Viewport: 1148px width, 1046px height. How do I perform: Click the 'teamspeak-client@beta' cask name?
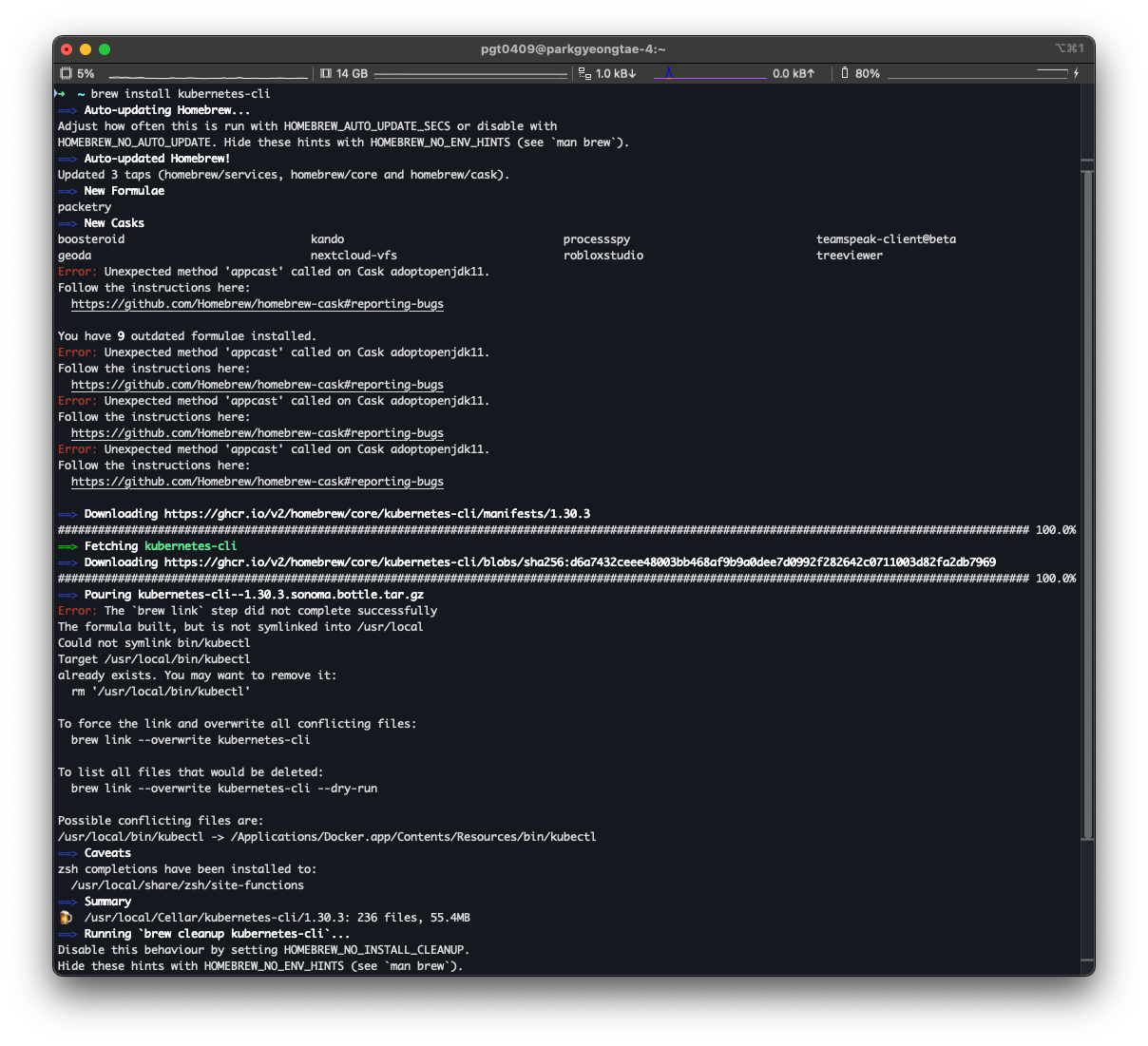pyautogui.click(x=886, y=239)
